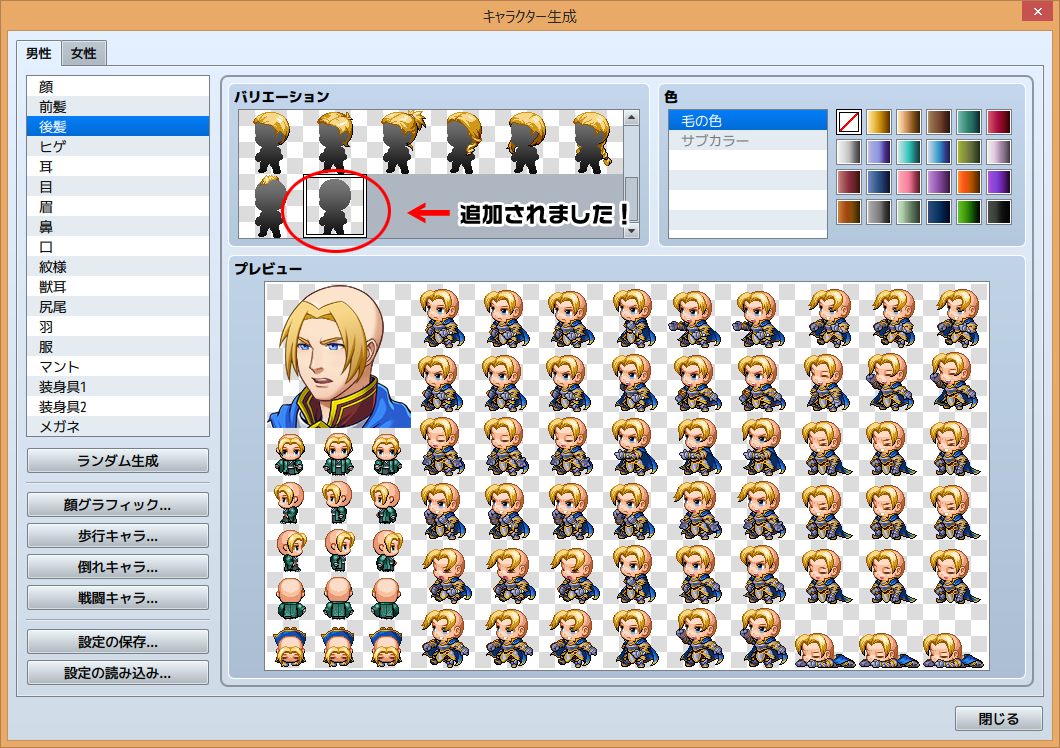Switch to the 女性 tab

84,53
